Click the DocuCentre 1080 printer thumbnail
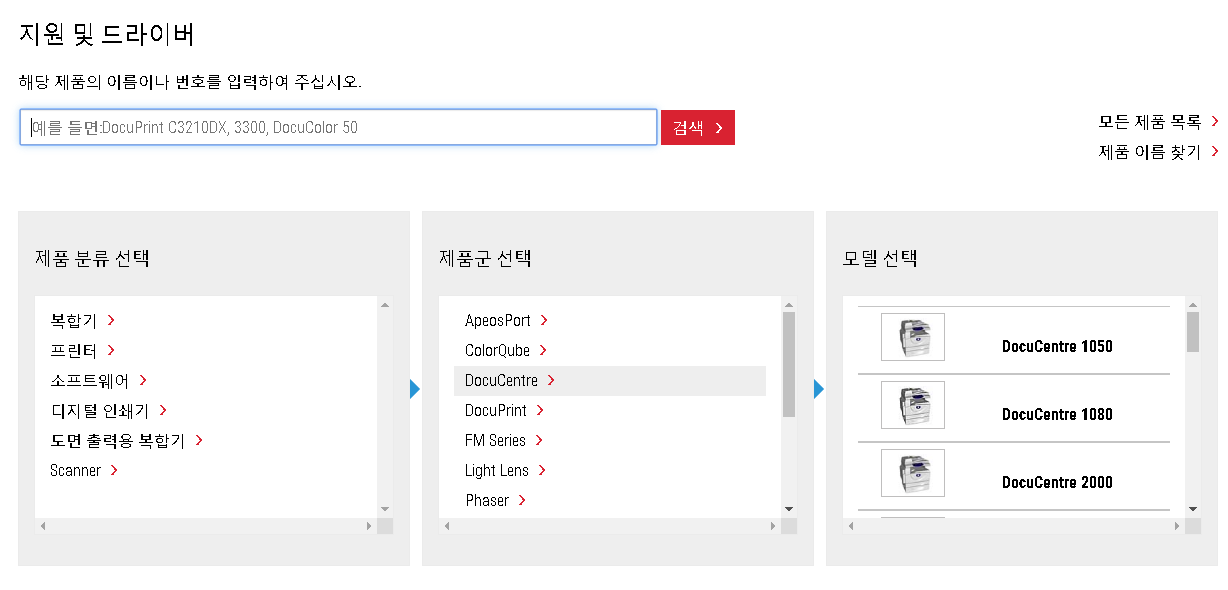 913,405
